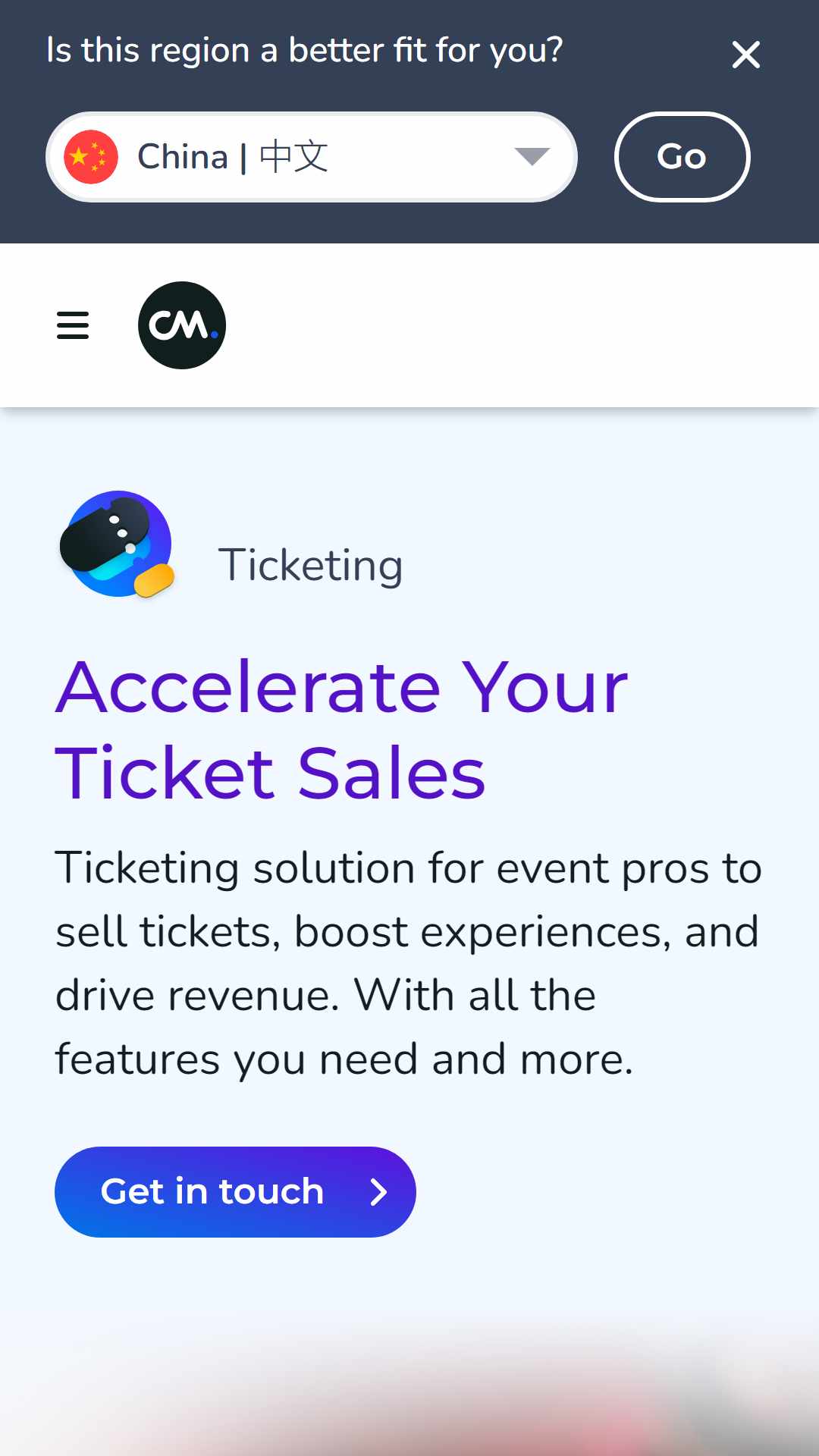Viewport: 819px width, 1456px height.
Task: Select the Ticketing solution description paragraph
Action: pos(408,963)
